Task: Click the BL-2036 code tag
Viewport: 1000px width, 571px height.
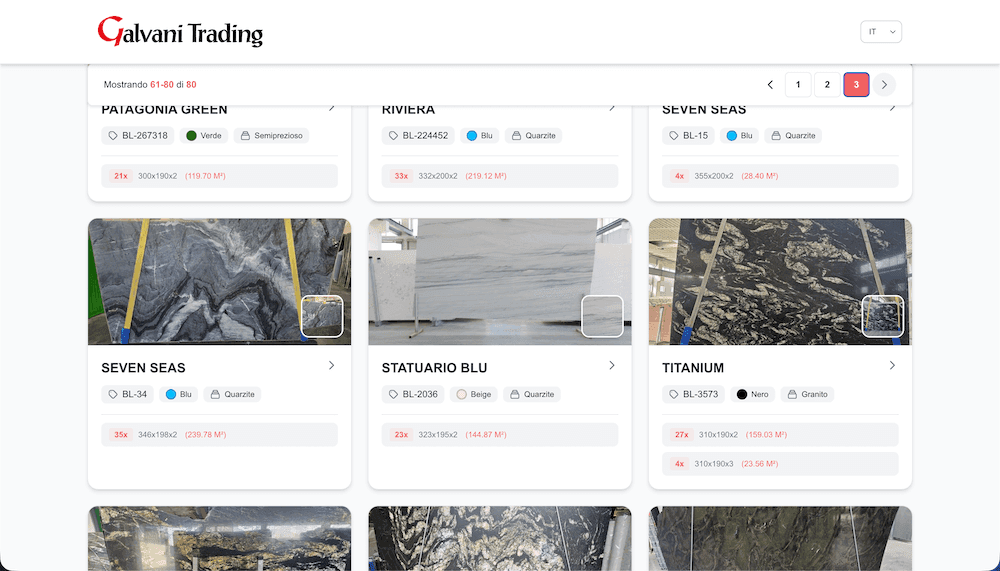Action: 413,394
